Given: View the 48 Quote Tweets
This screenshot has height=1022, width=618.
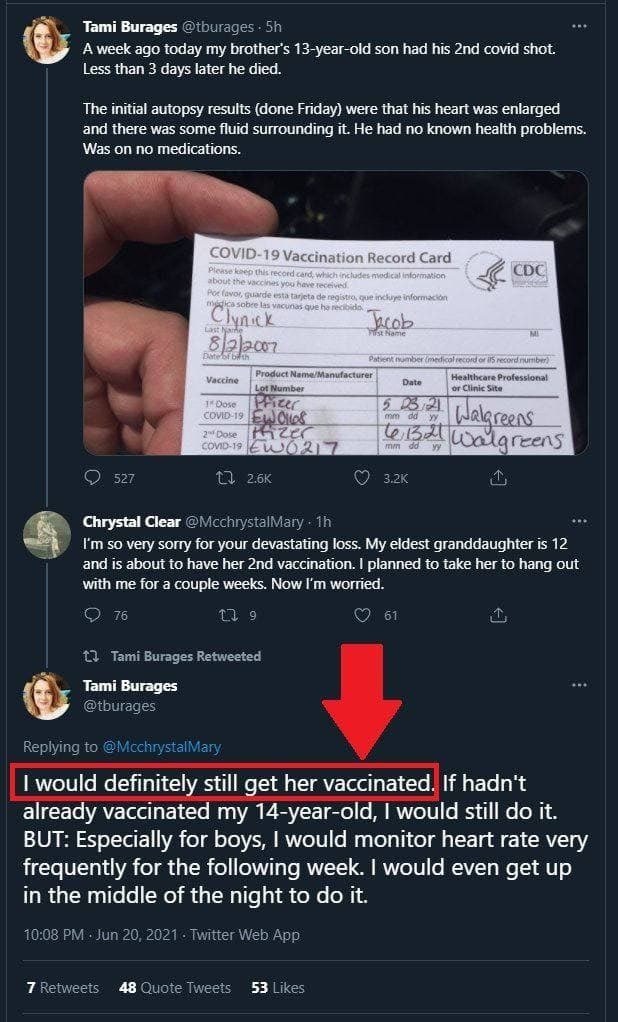Looking at the screenshot, I should [x=175, y=987].
